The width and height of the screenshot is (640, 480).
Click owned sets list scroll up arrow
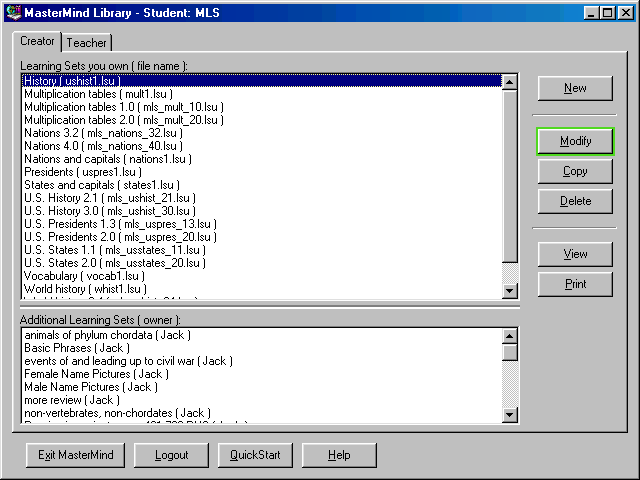509,82
